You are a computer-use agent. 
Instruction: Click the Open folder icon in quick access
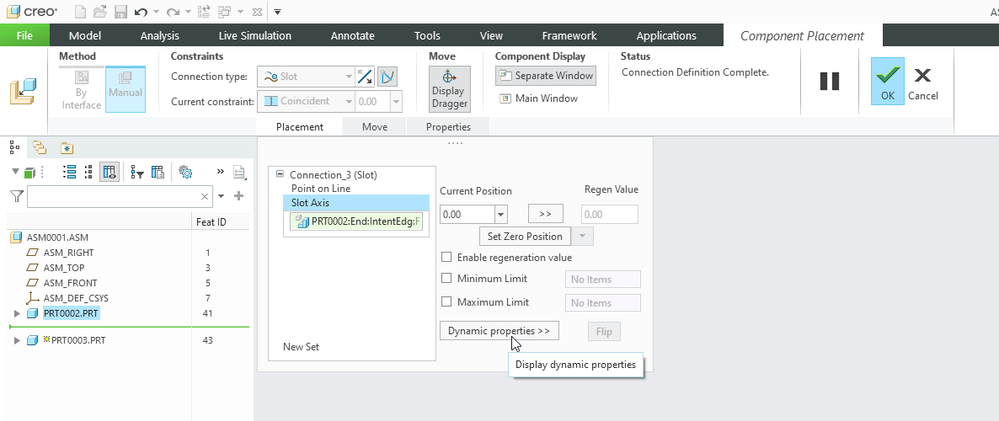click(100, 11)
